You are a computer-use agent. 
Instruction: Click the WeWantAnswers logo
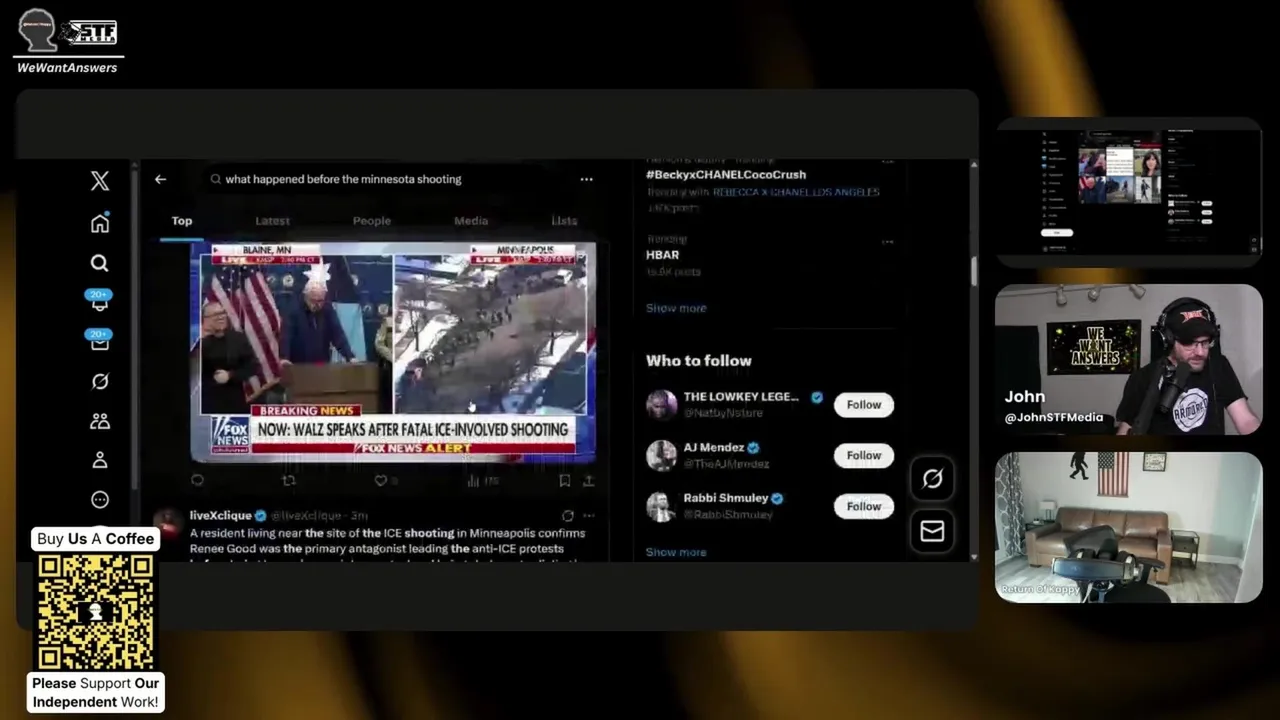[x=67, y=40]
